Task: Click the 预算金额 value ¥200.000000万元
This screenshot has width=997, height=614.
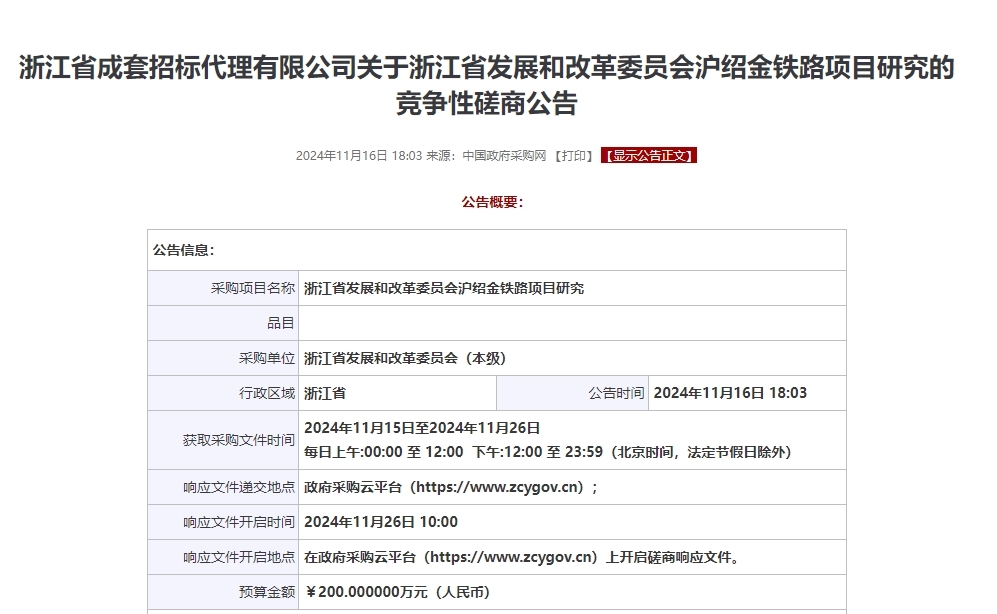Action: tap(397, 592)
